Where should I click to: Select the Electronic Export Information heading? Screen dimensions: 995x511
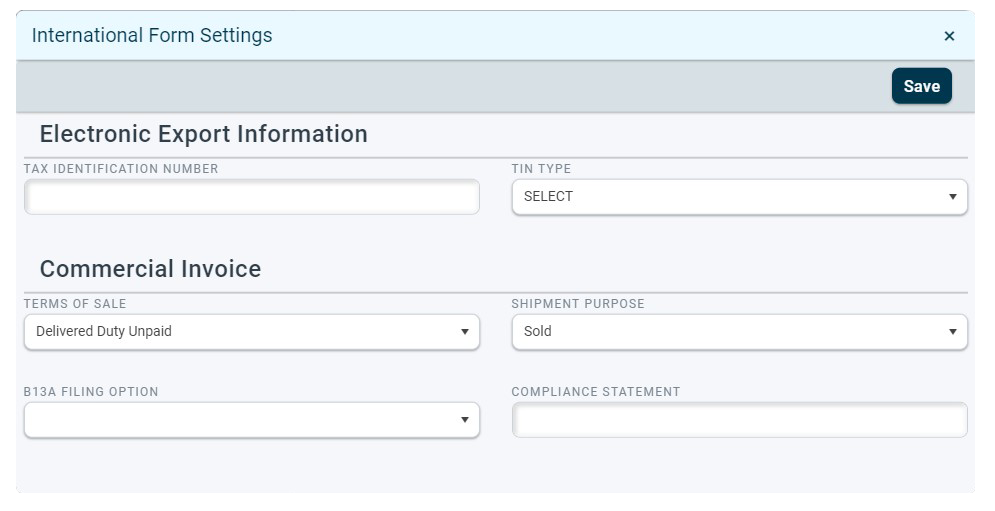click(203, 134)
